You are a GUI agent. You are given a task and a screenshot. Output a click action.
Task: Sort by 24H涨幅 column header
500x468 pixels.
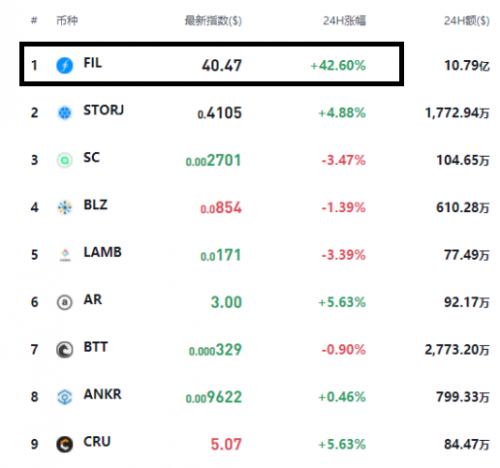[344, 21]
